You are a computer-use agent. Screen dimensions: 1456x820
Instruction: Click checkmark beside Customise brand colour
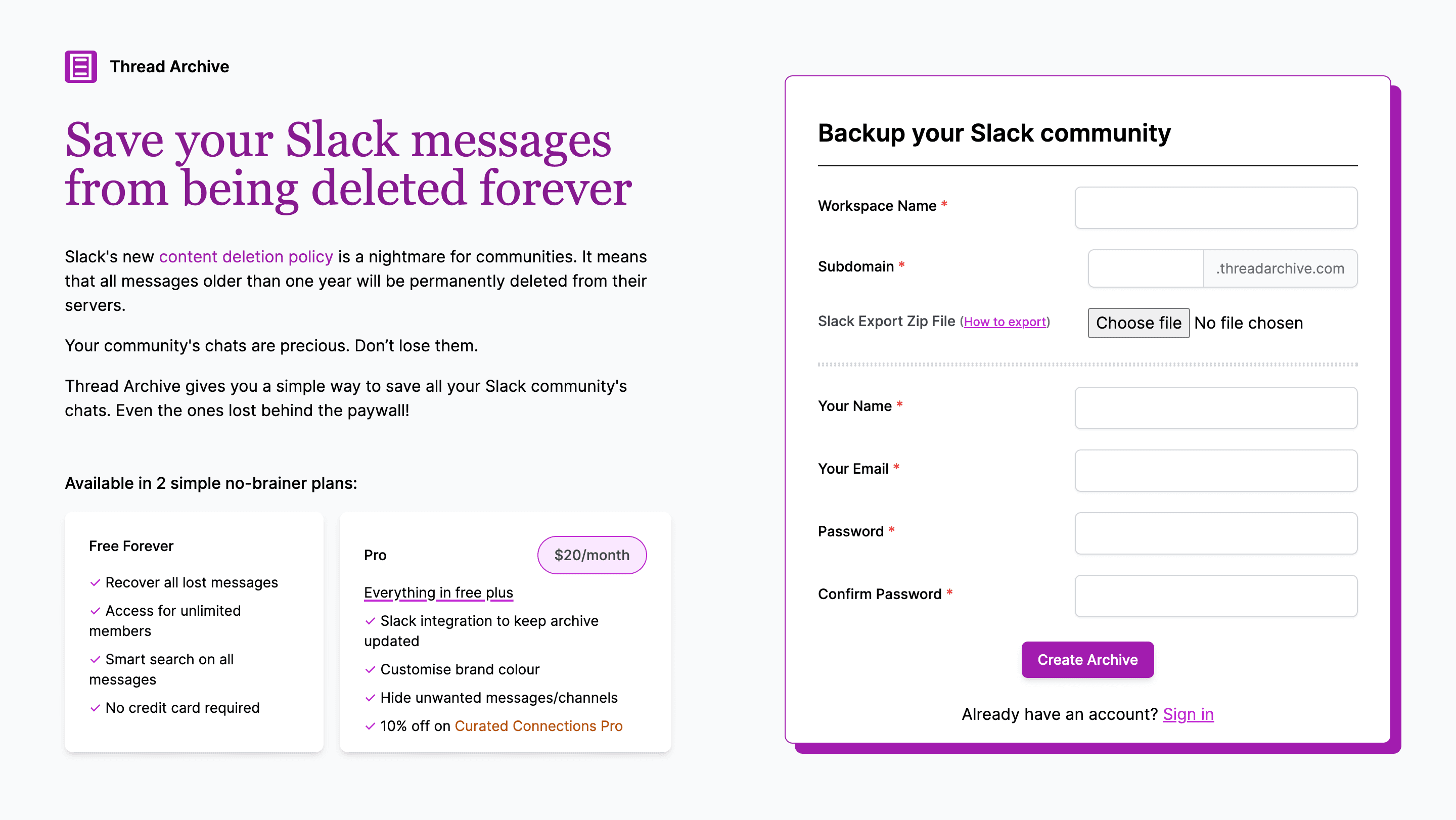coord(370,670)
